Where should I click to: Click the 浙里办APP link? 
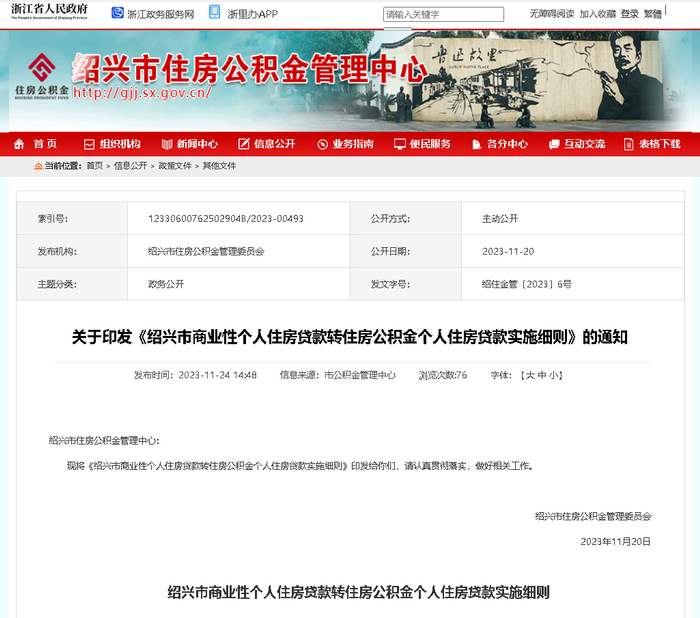tap(253, 14)
